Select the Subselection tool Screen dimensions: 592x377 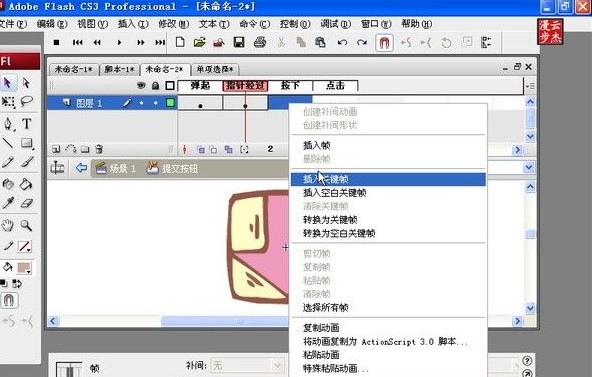coord(26,83)
